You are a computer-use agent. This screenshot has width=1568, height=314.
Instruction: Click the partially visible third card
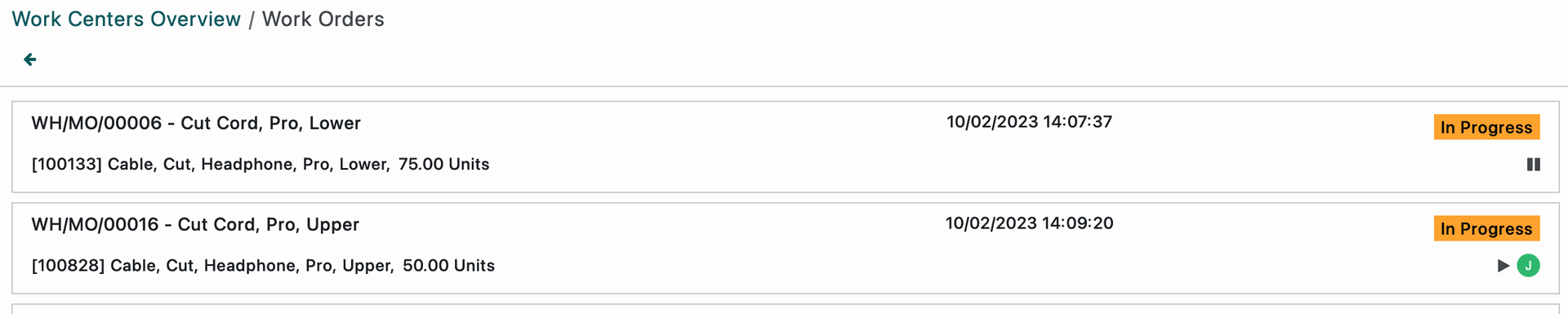785,309
